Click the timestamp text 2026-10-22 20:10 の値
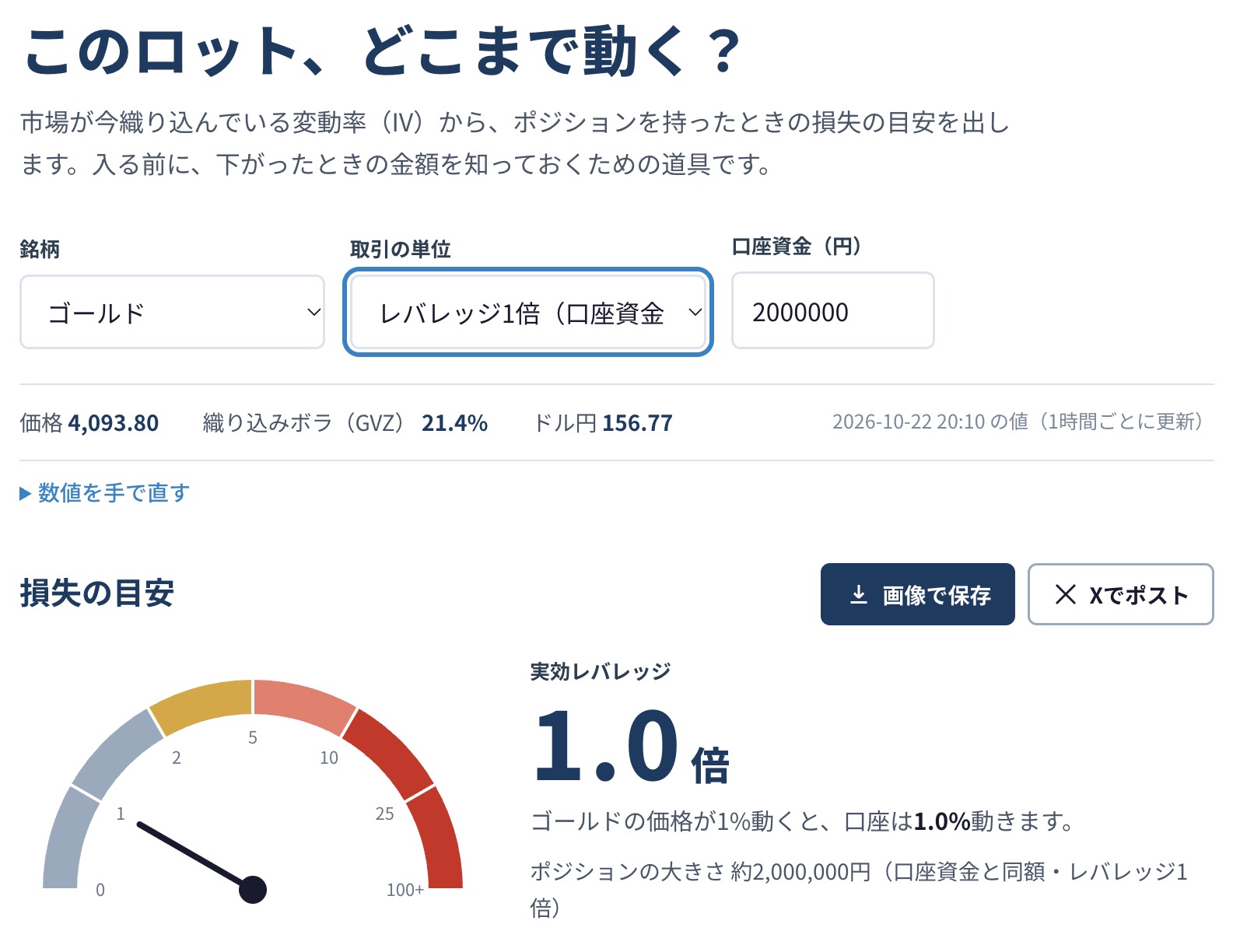 pyautogui.click(x=930, y=422)
